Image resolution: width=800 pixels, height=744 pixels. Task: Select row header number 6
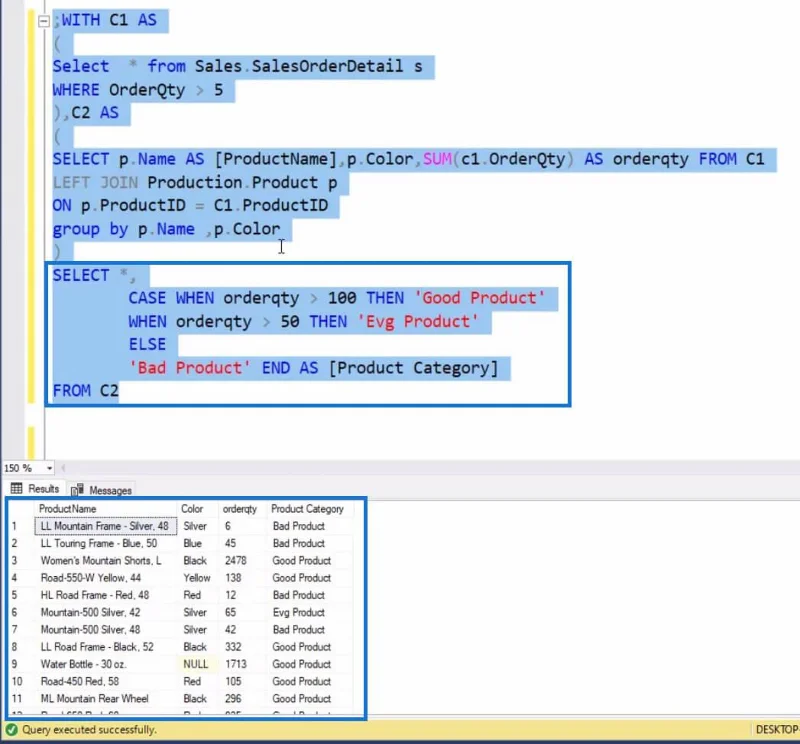coord(20,612)
